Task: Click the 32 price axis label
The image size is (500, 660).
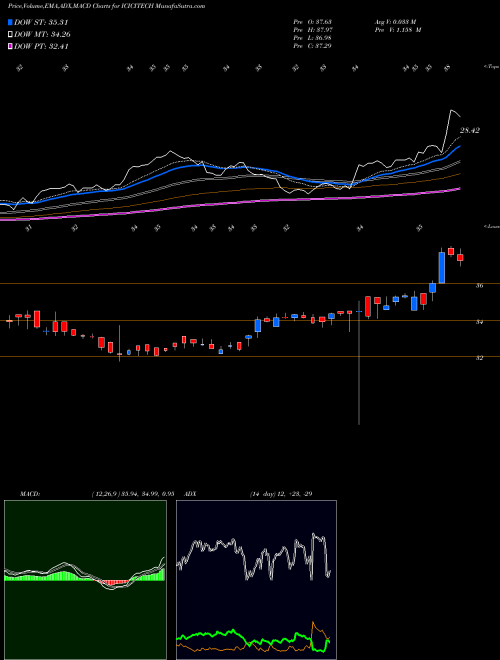Action: [479, 358]
